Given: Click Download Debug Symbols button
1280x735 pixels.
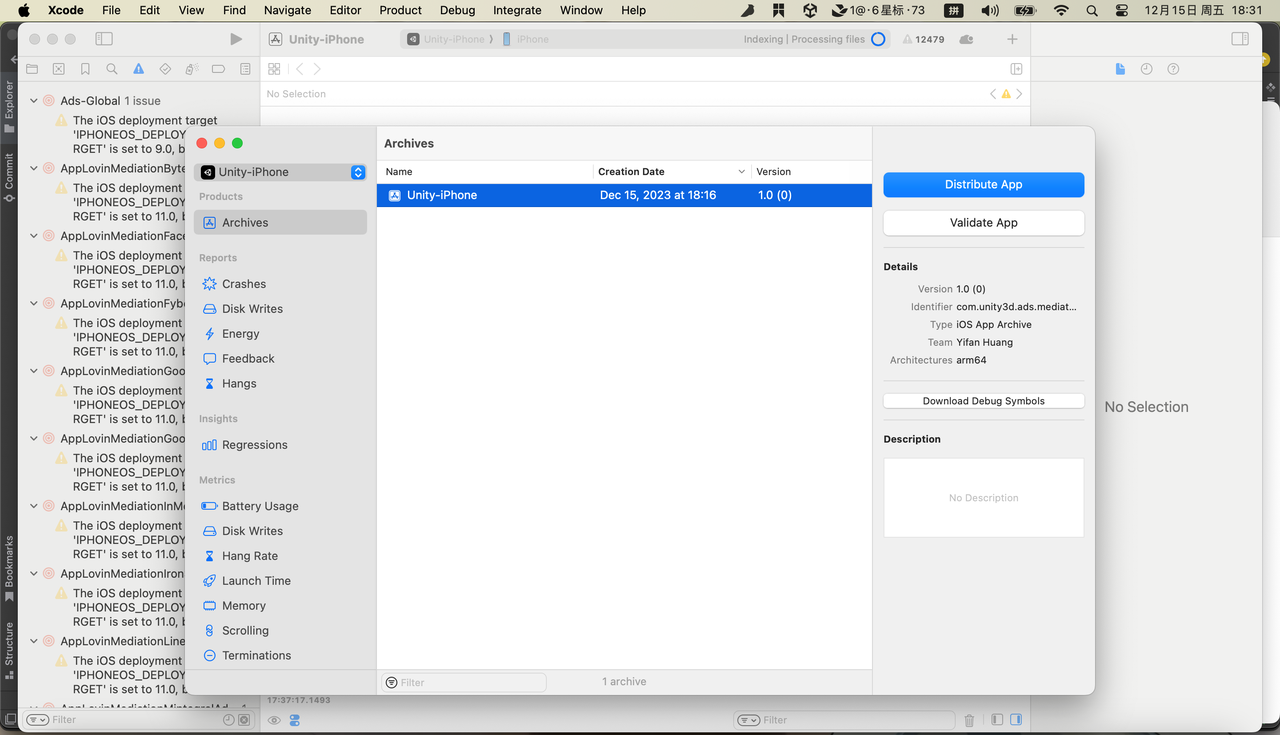Looking at the screenshot, I should pos(984,401).
